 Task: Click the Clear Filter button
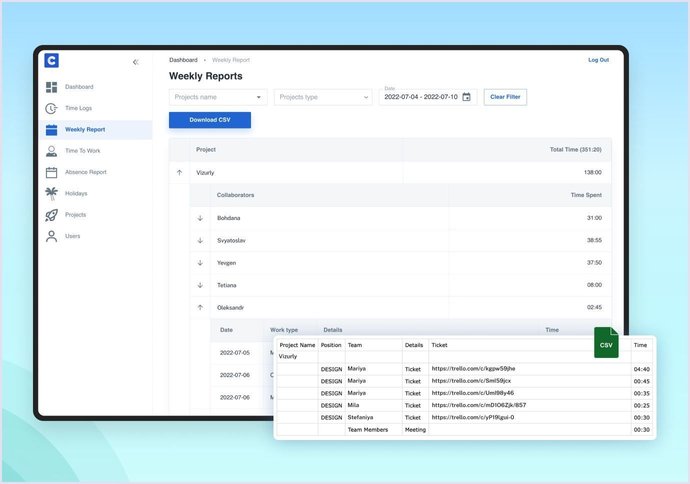pos(505,97)
